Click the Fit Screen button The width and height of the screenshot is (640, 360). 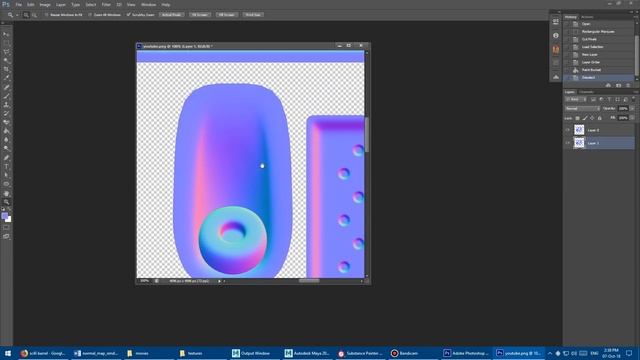(200, 15)
